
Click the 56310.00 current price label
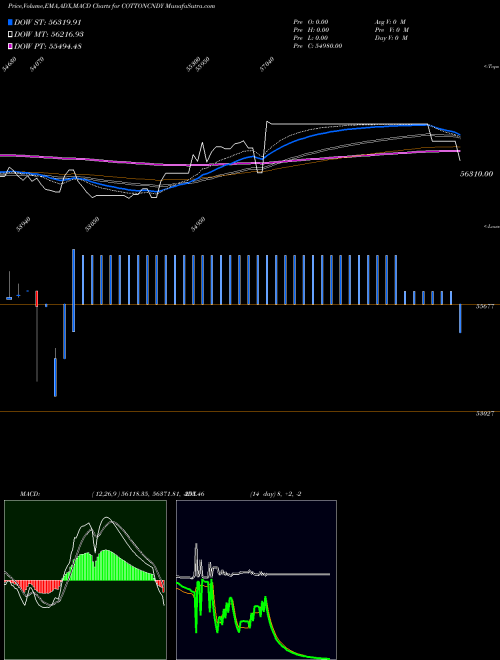click(x=476, y=174)
